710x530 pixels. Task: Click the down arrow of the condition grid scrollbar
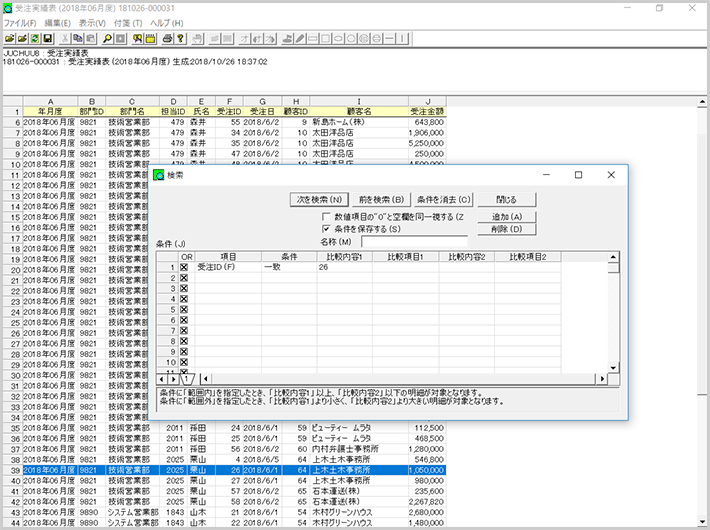(611, 366)
